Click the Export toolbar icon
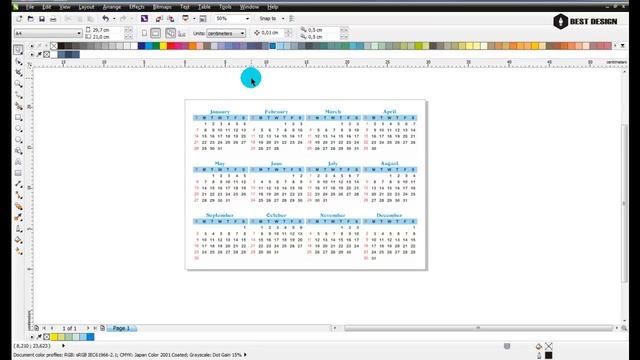The width and height of the screenshot is (640, 360). [171, 19]
